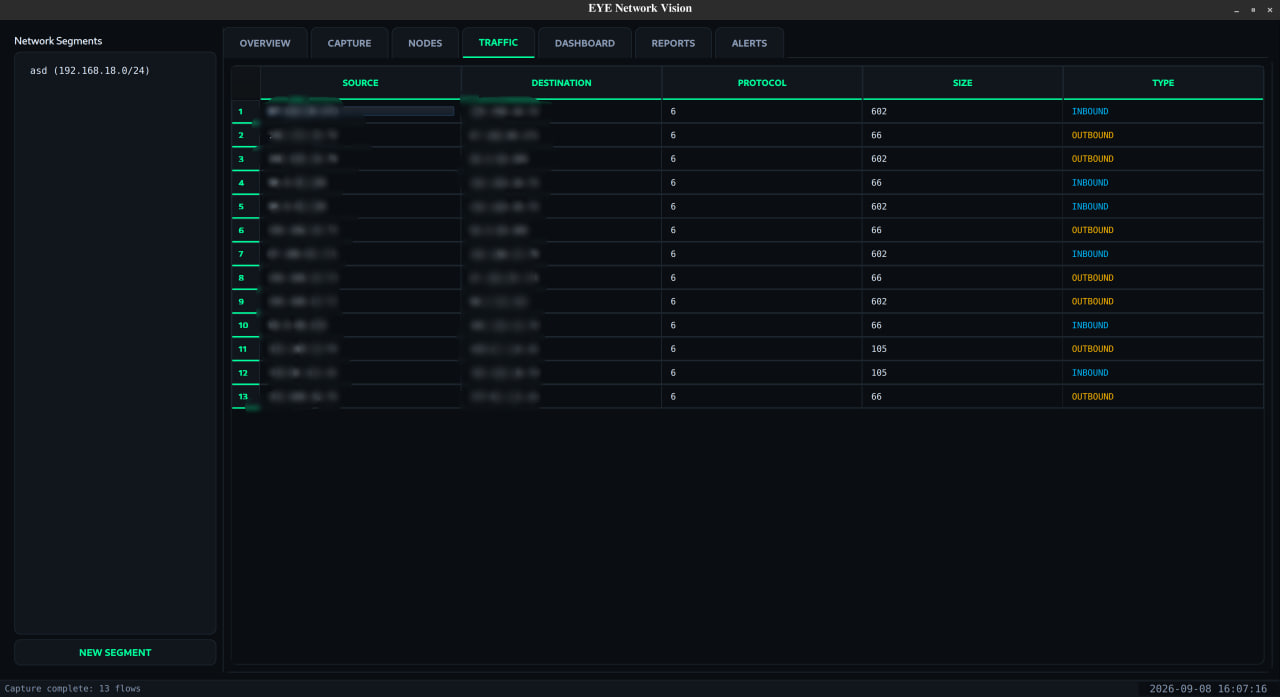Viewport: 1280px width, 697px height.
Task: Click size value 105 in row 12
Action: [879, 373]
